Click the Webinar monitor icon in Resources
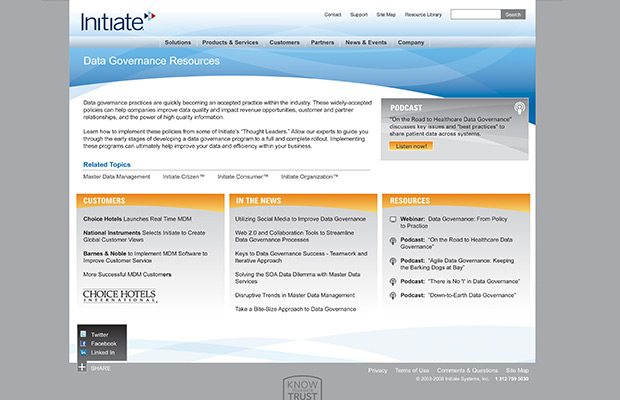 (x=393, y=218)
